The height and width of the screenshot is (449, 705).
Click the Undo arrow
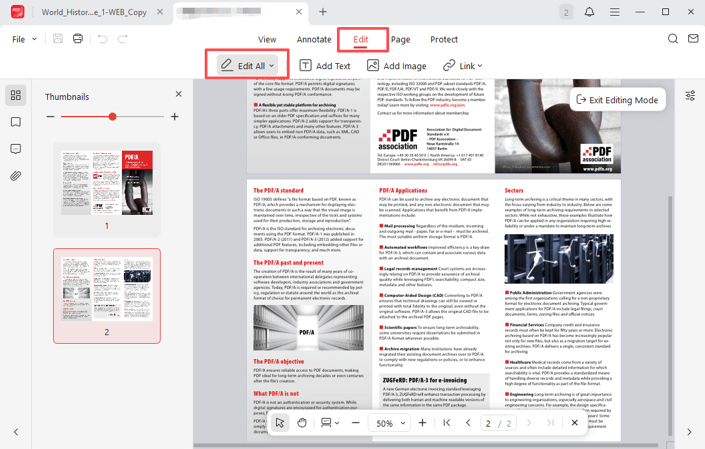pos(103,39)
